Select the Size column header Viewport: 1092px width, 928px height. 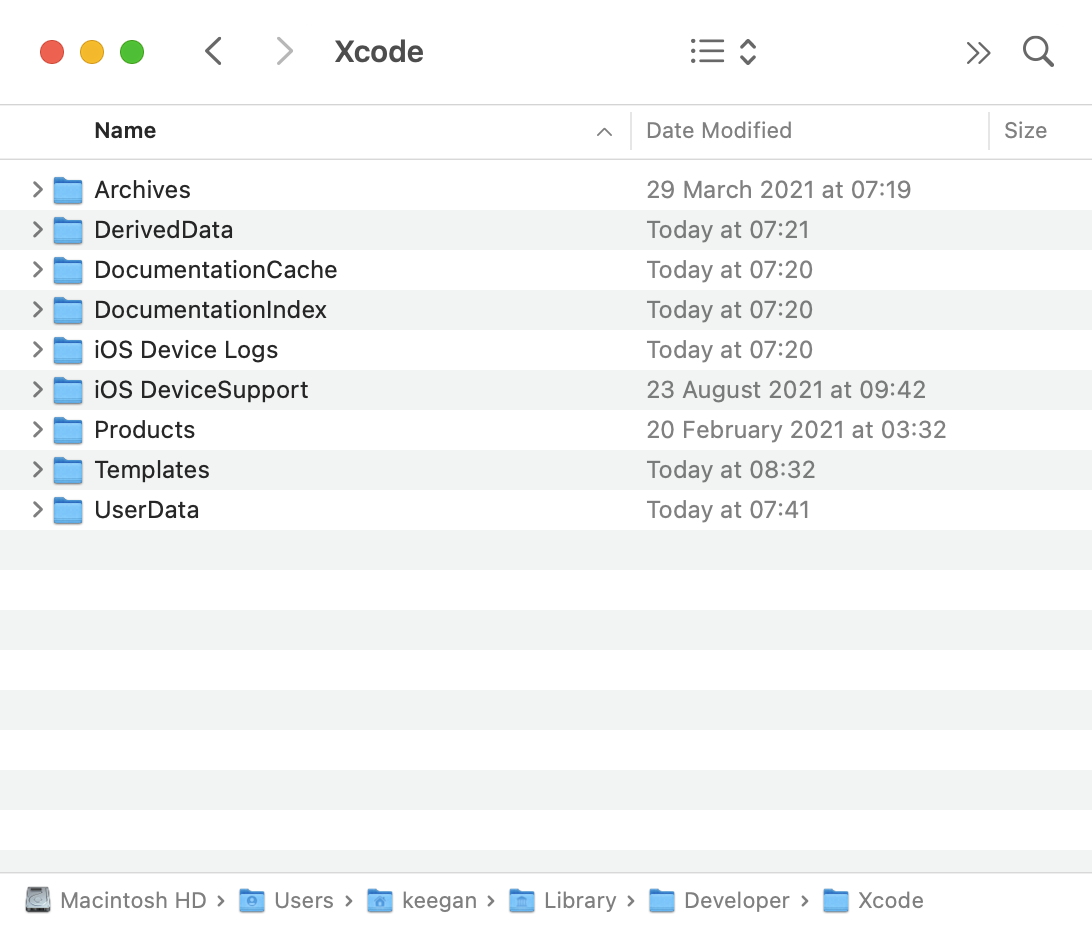[1026, 131]
